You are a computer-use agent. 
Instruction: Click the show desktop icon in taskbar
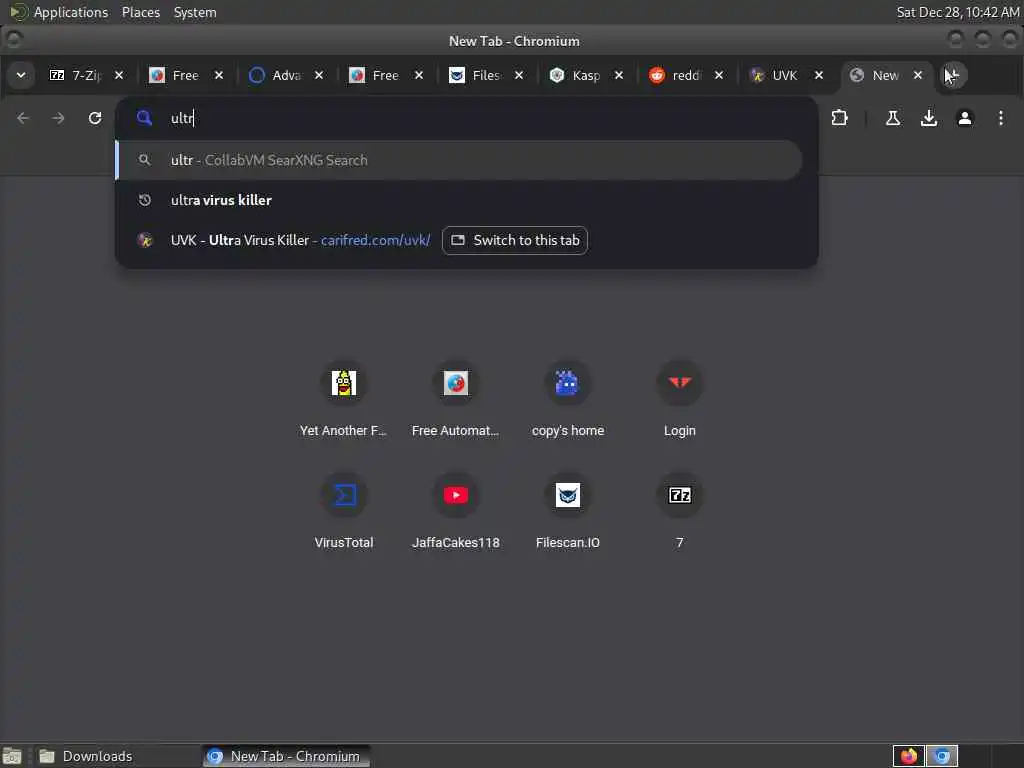pyautogui.click(x=12, y=756)
